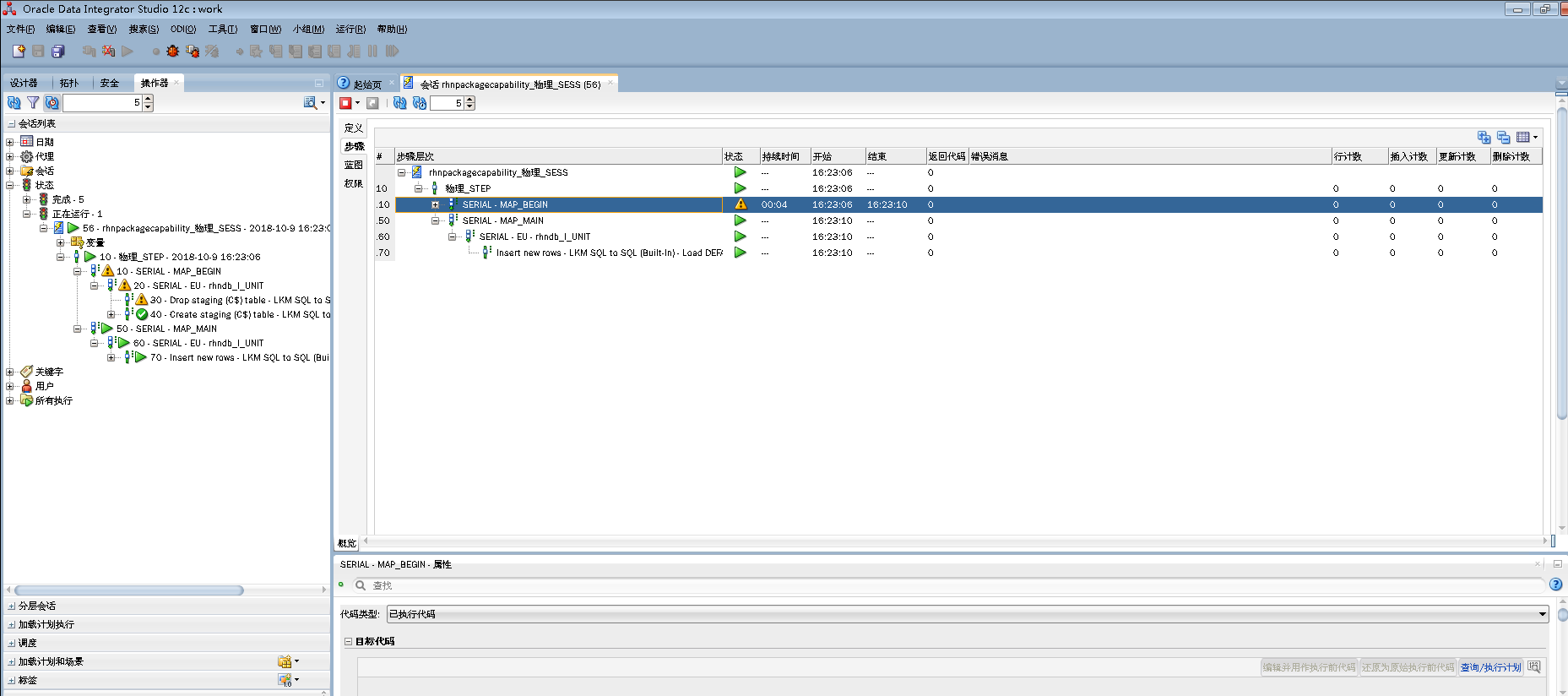Viewport: 1568px width, 696px height.
Task: Open the ODI(O) menu
Action: [x=183, y=29]
